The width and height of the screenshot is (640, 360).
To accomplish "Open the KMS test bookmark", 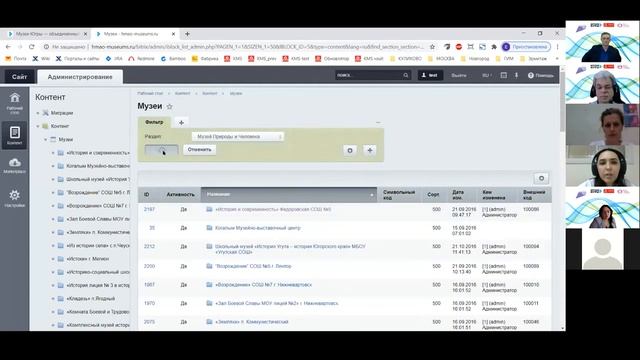I will coord(296,59).
